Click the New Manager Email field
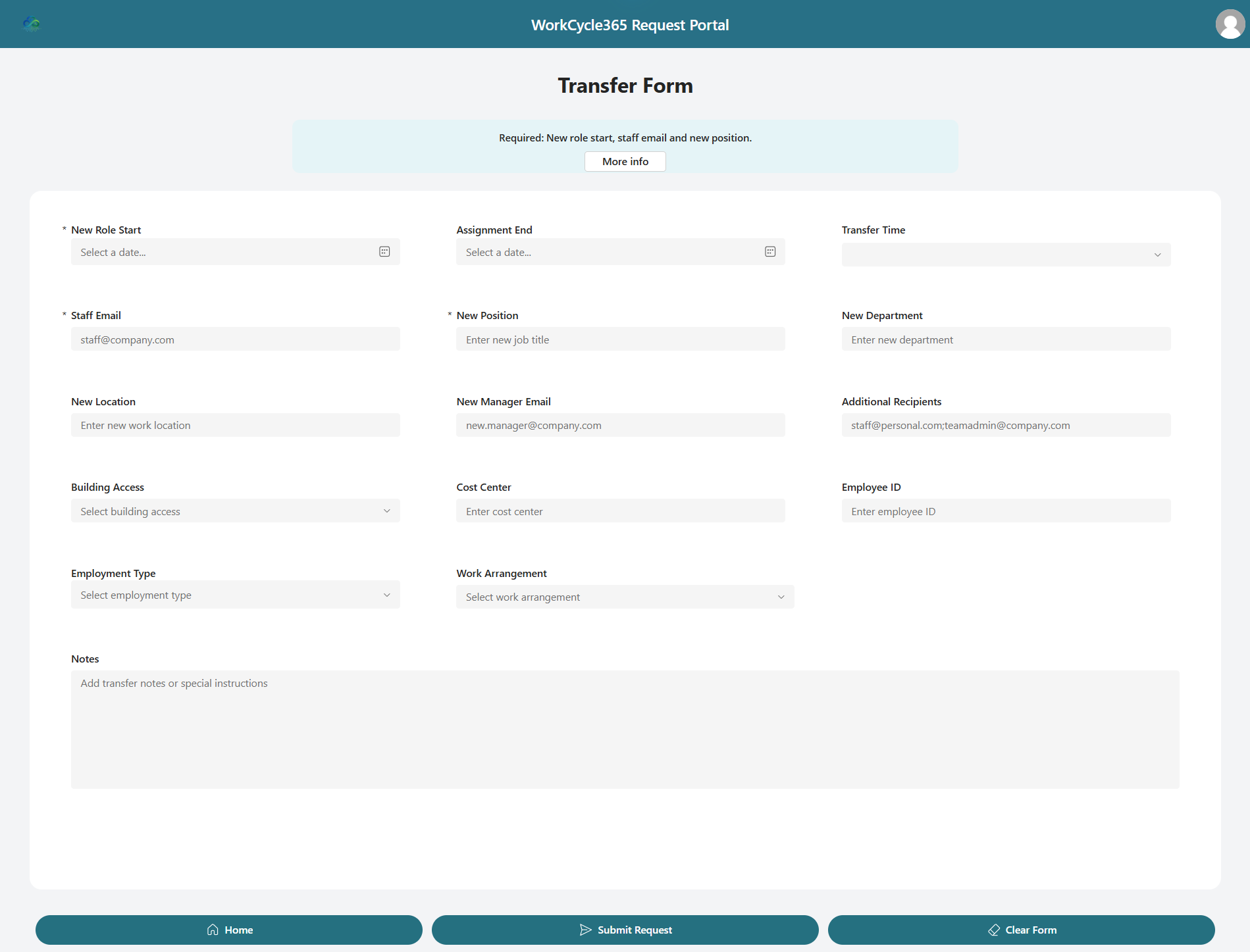This screenshot has width=1250, height=952. point(620,425)
